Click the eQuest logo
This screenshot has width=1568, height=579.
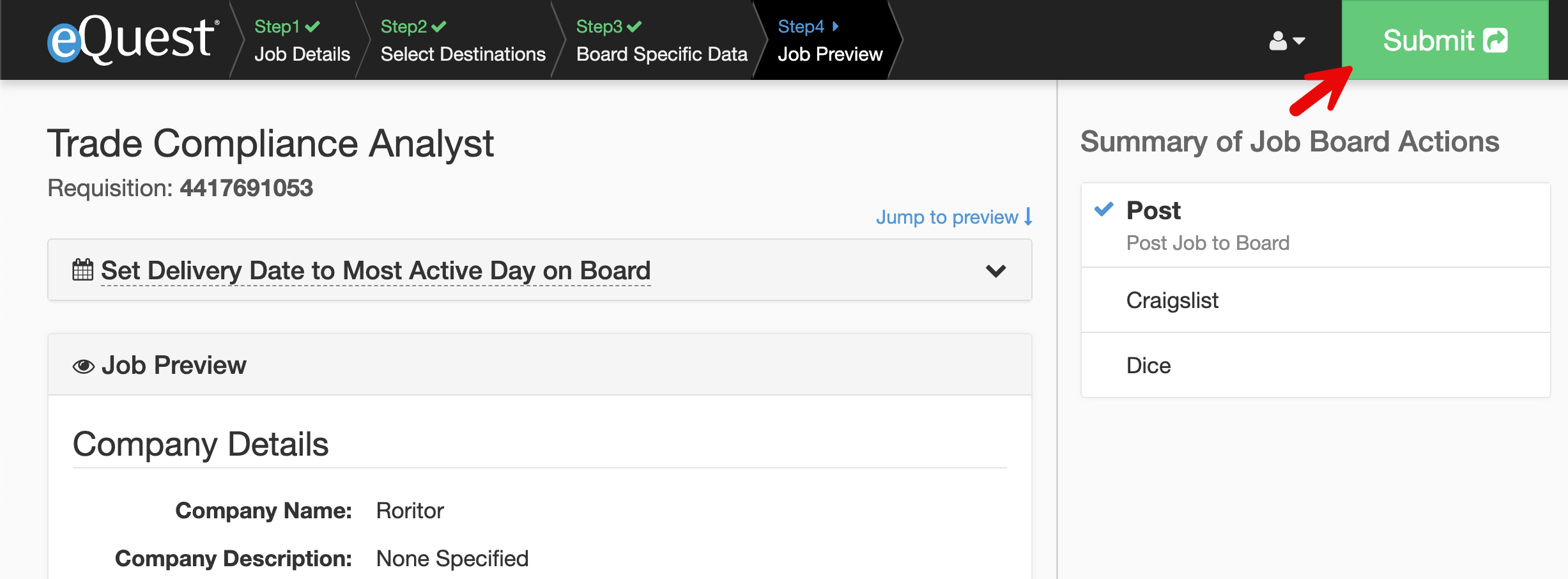(x=128, y=38)
